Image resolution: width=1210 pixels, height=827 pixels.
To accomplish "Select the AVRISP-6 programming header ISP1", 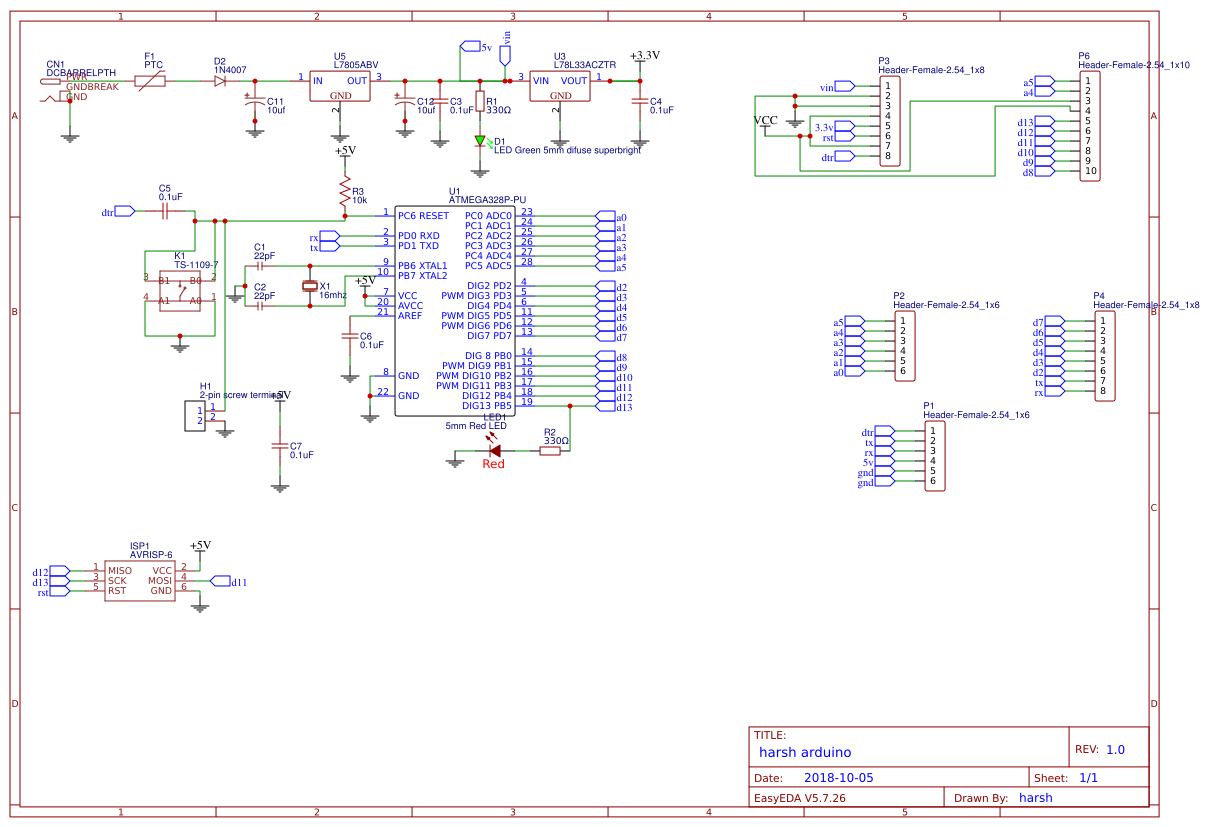I will (140, 578).
